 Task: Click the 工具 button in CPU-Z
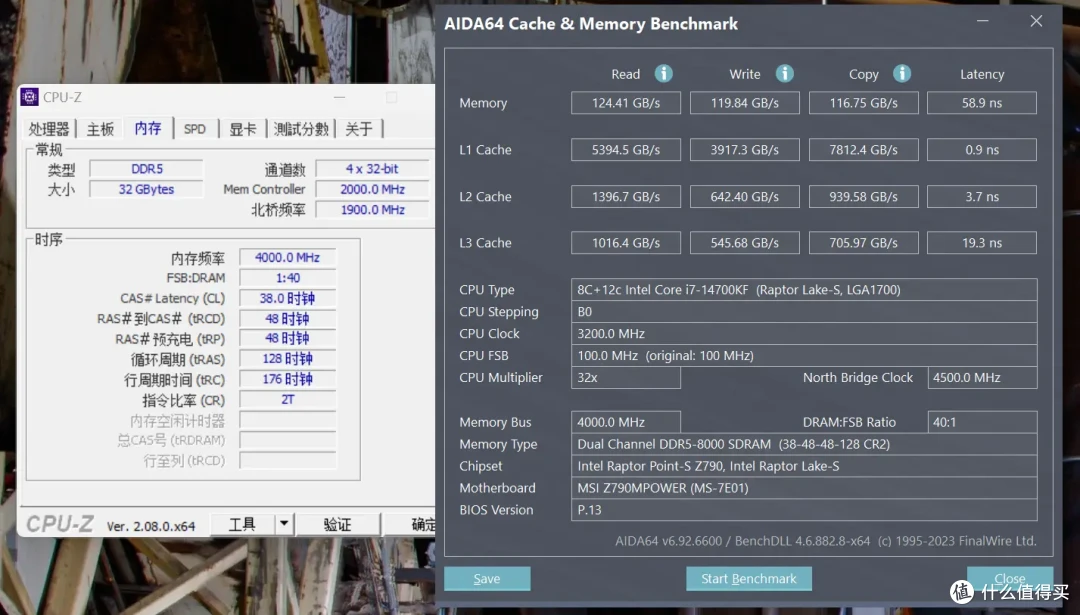(242, 524)
